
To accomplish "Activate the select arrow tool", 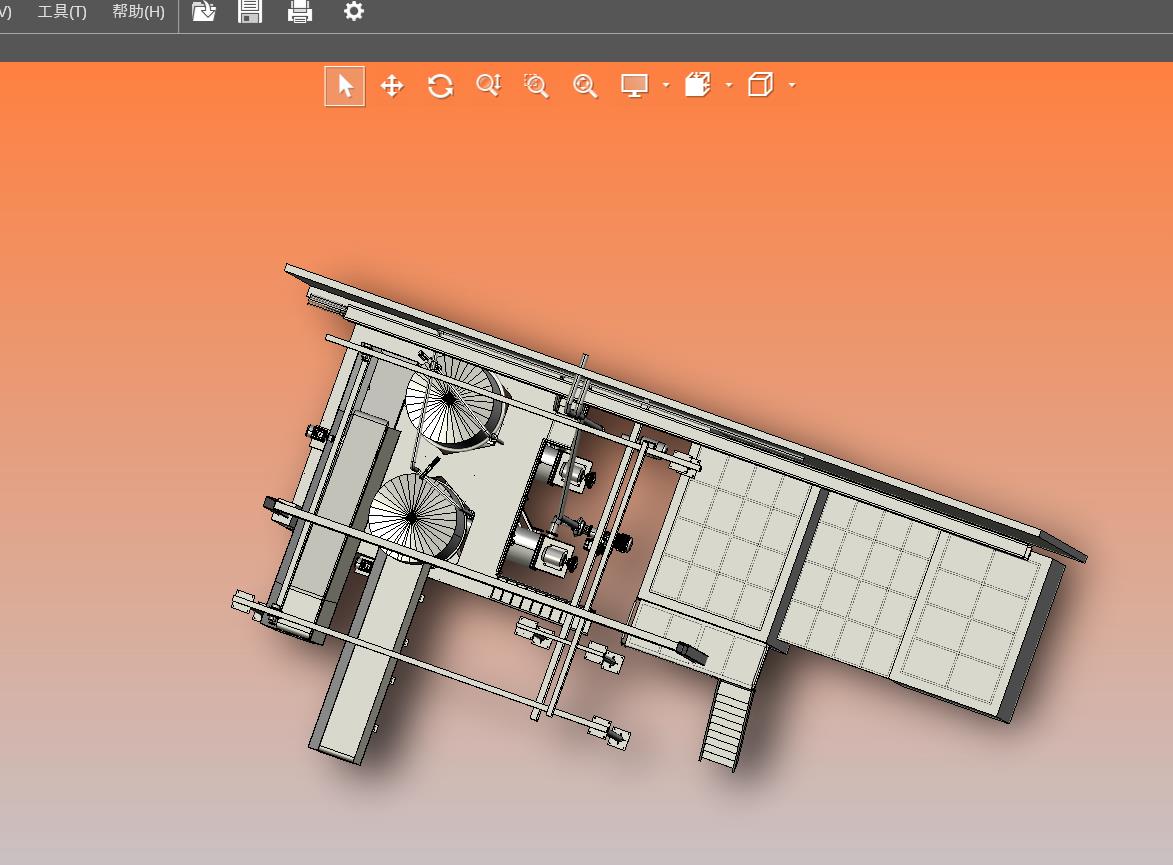I will pyautogui.click(x=345, y=86).
